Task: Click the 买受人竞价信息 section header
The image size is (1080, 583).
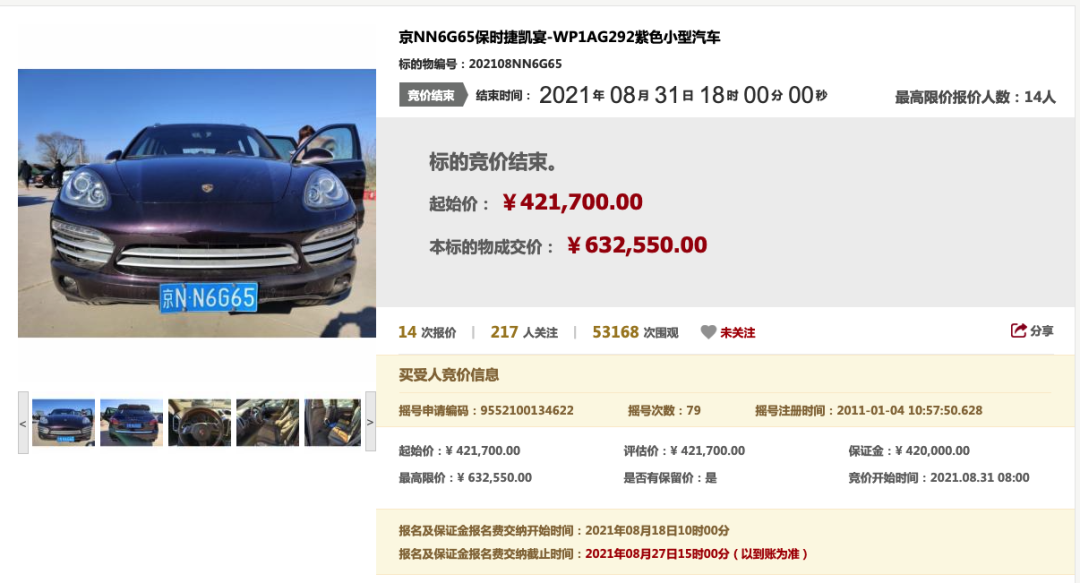Action: [449, 375]
